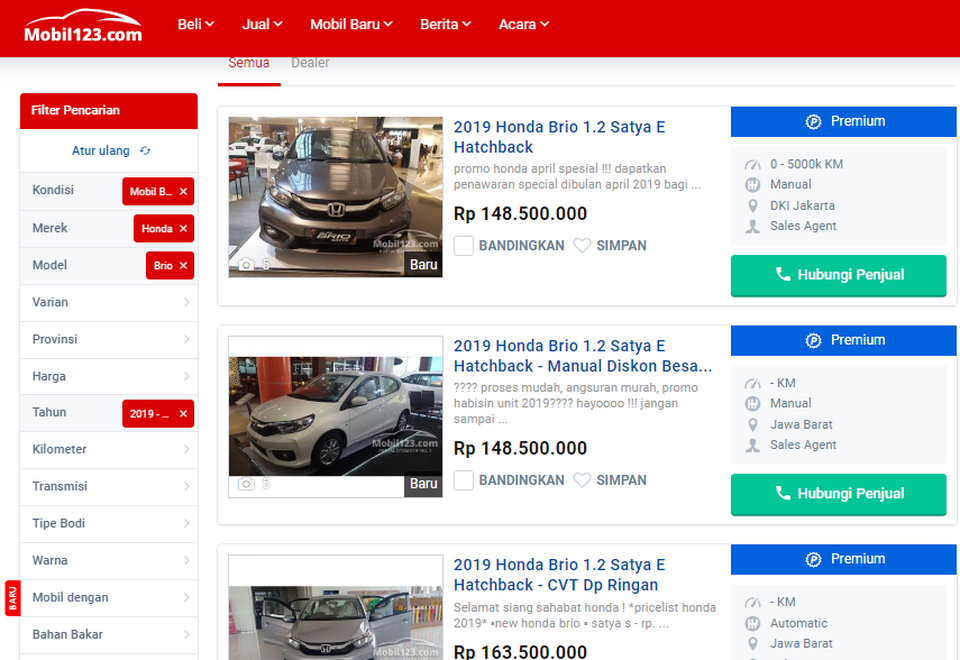
Task: Remove the Mobil Baru condition filter
Action: 183,191
